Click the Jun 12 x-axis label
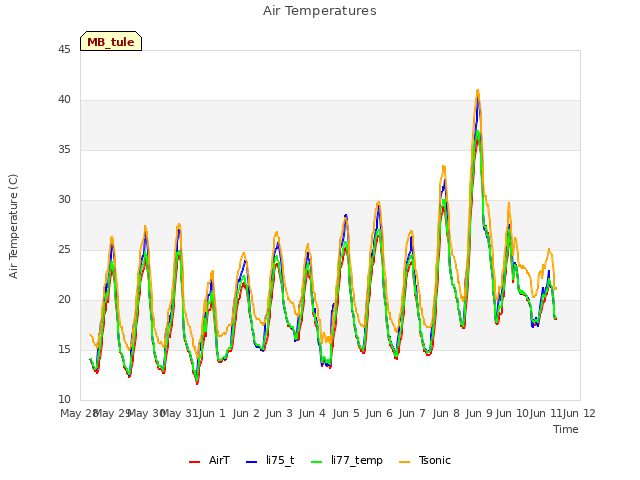The image size is (640, 480). coord(579,413)
